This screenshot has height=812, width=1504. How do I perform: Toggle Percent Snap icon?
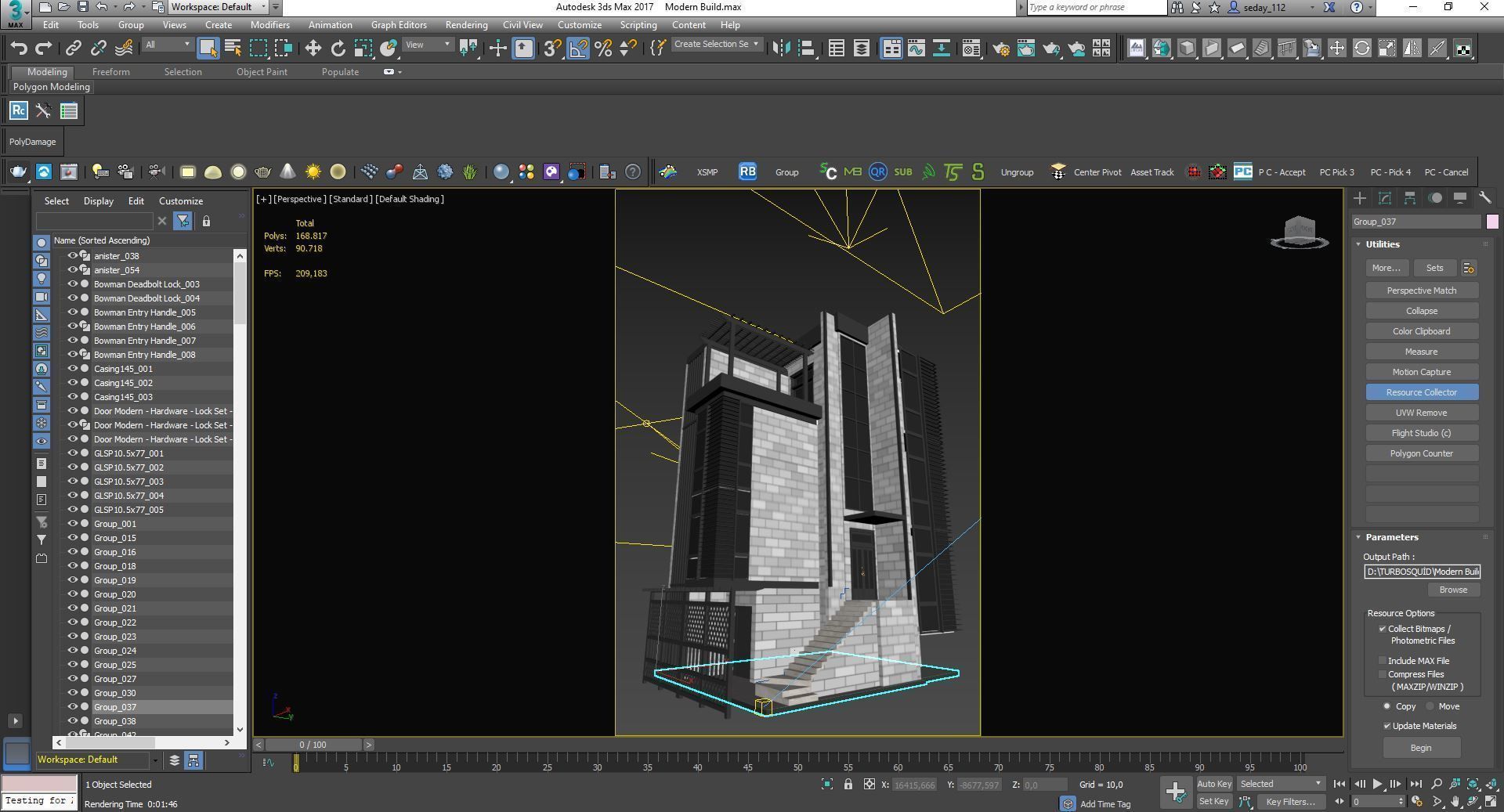click(x=603, y=48)
